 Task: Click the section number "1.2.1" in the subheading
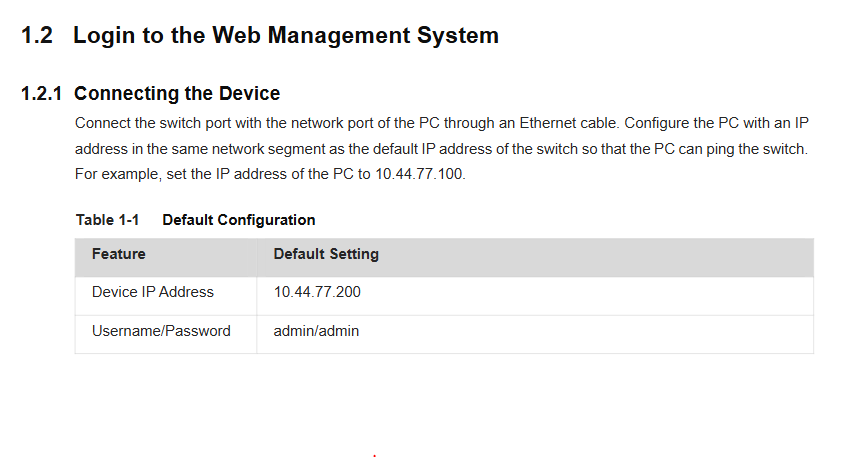point(41,93)
